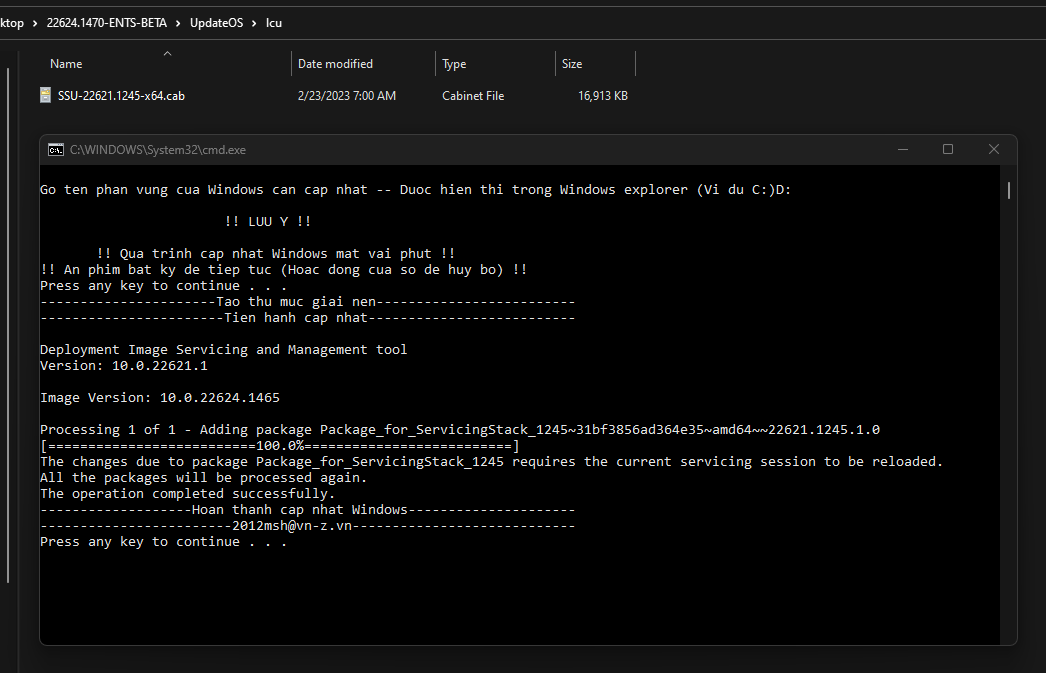Image resolution: width=1046 pixels, height=673 pixels.
Task: Open the 22624.1470-ENTS-BETA breadcrumb folder
Action: coord(107,23)
